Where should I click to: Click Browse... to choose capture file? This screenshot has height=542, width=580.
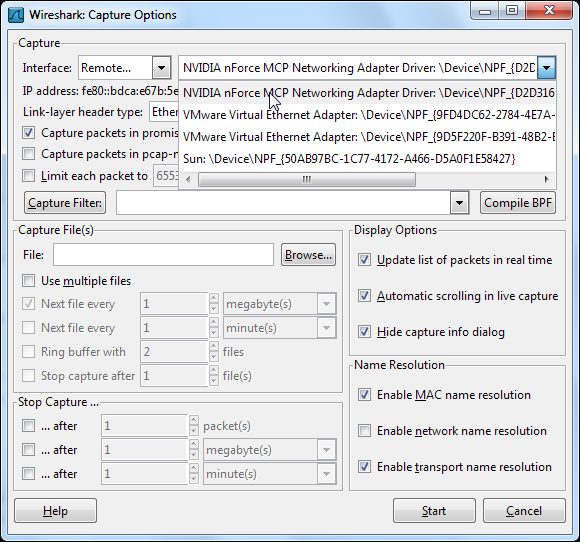(x=308, y=255)
